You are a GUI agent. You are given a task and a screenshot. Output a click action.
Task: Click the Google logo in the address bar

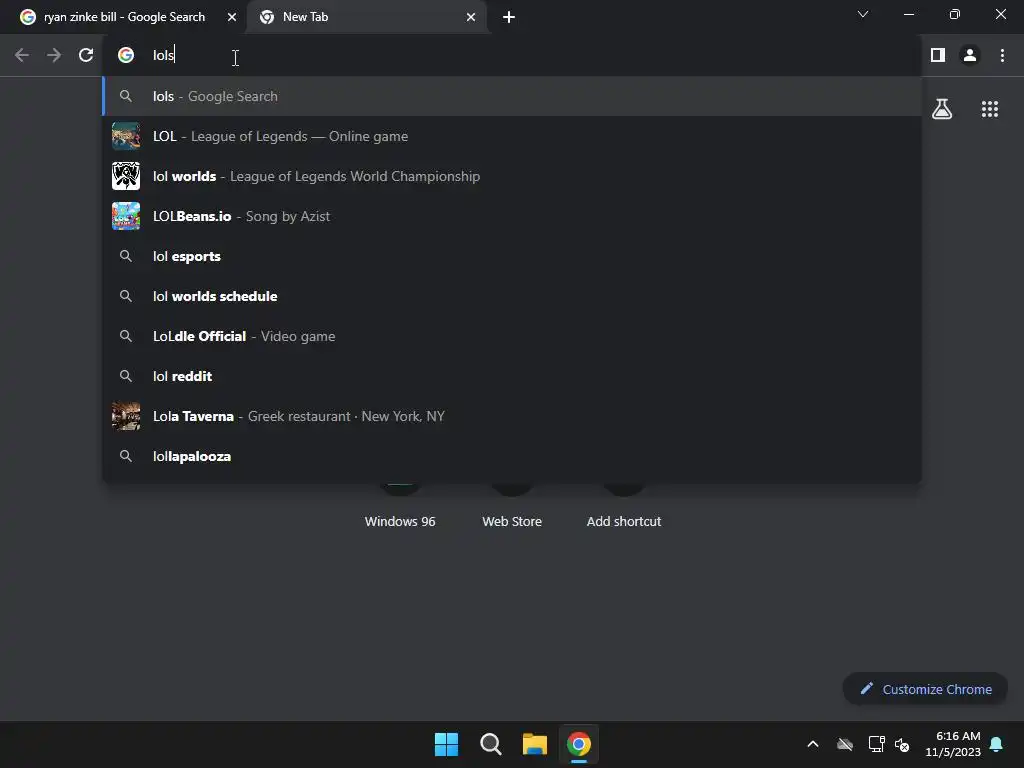(126, 56)
